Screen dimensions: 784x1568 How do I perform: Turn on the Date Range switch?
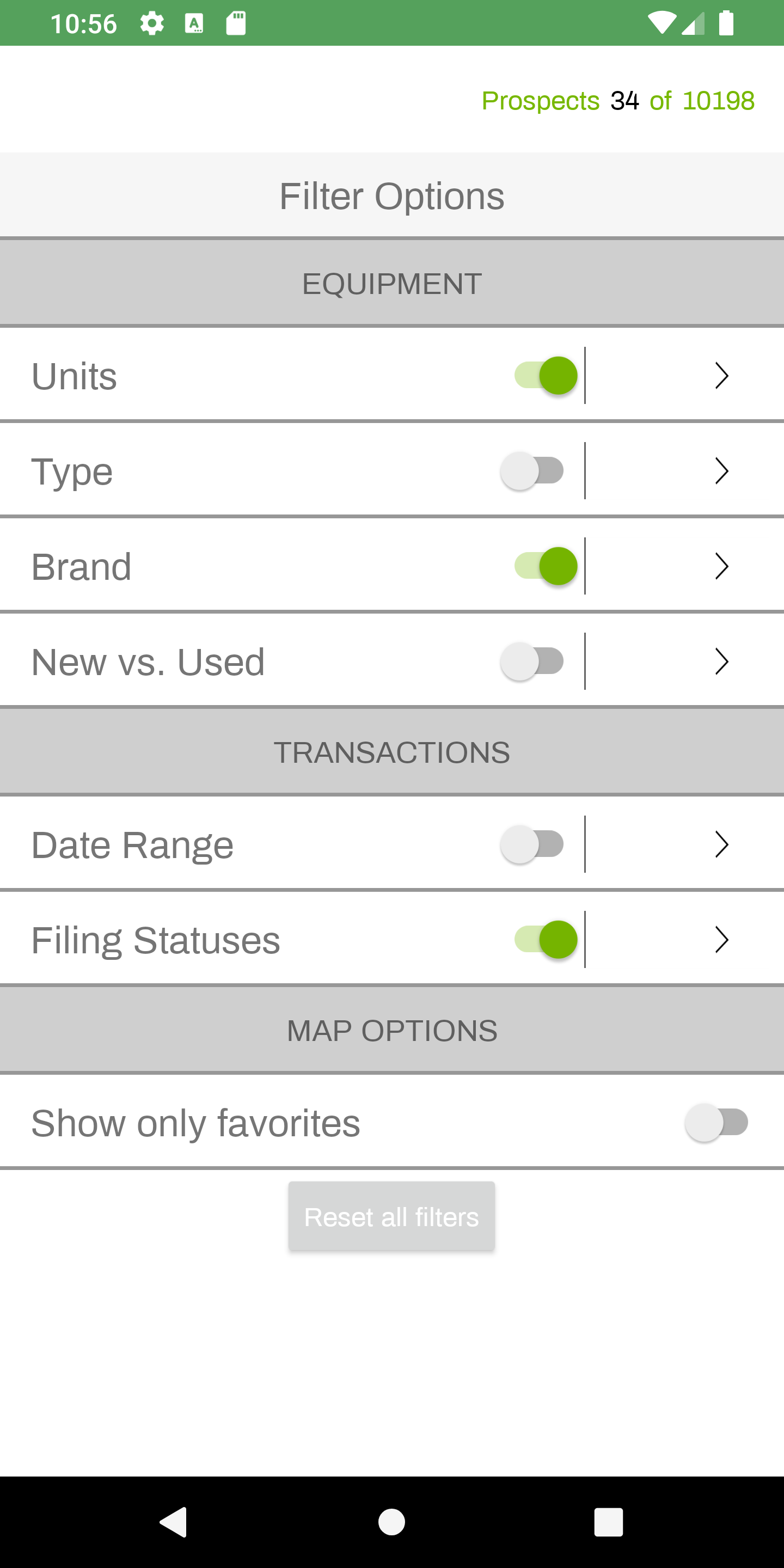click(532, 844)
